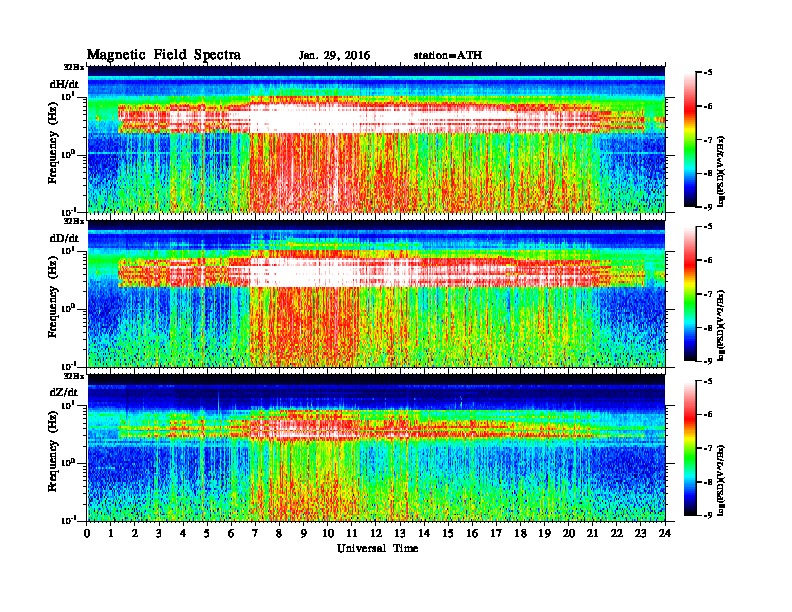Click the 10^0 frequency tick of dH/dt panel
Image resolution: width=792 pixels, height=612 pixels.
[68, 154]
